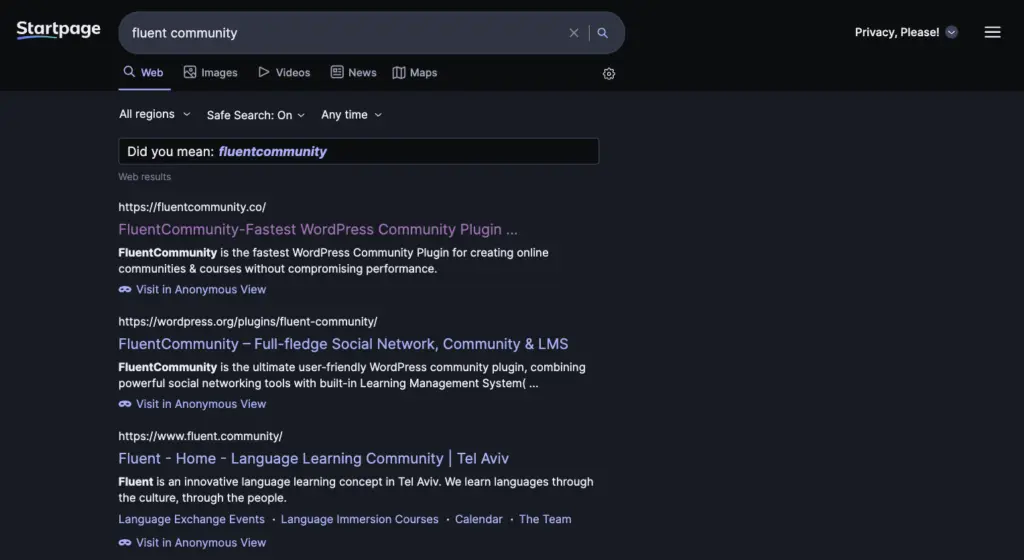Image resolution: width=1024 pixels, height=560 pixels.
Task: Switch to the News tab
Action: [x=353, y=72]
